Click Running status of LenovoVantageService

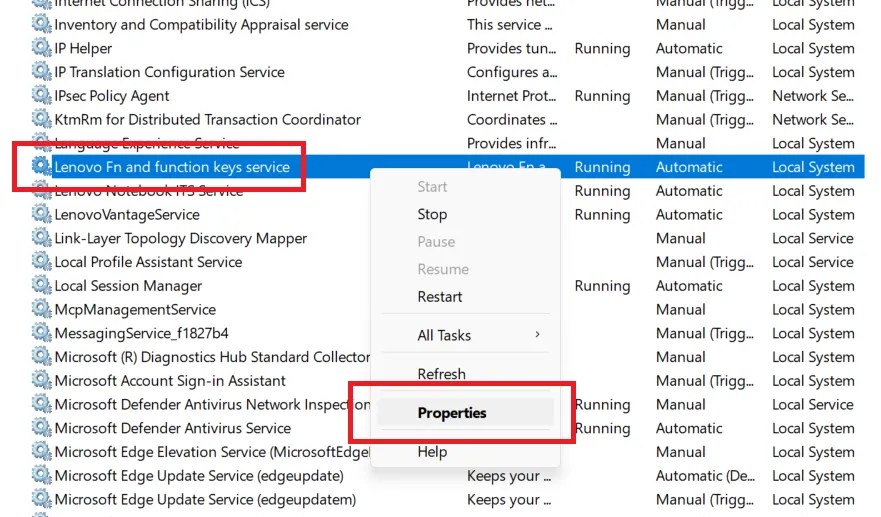[602, 215]
